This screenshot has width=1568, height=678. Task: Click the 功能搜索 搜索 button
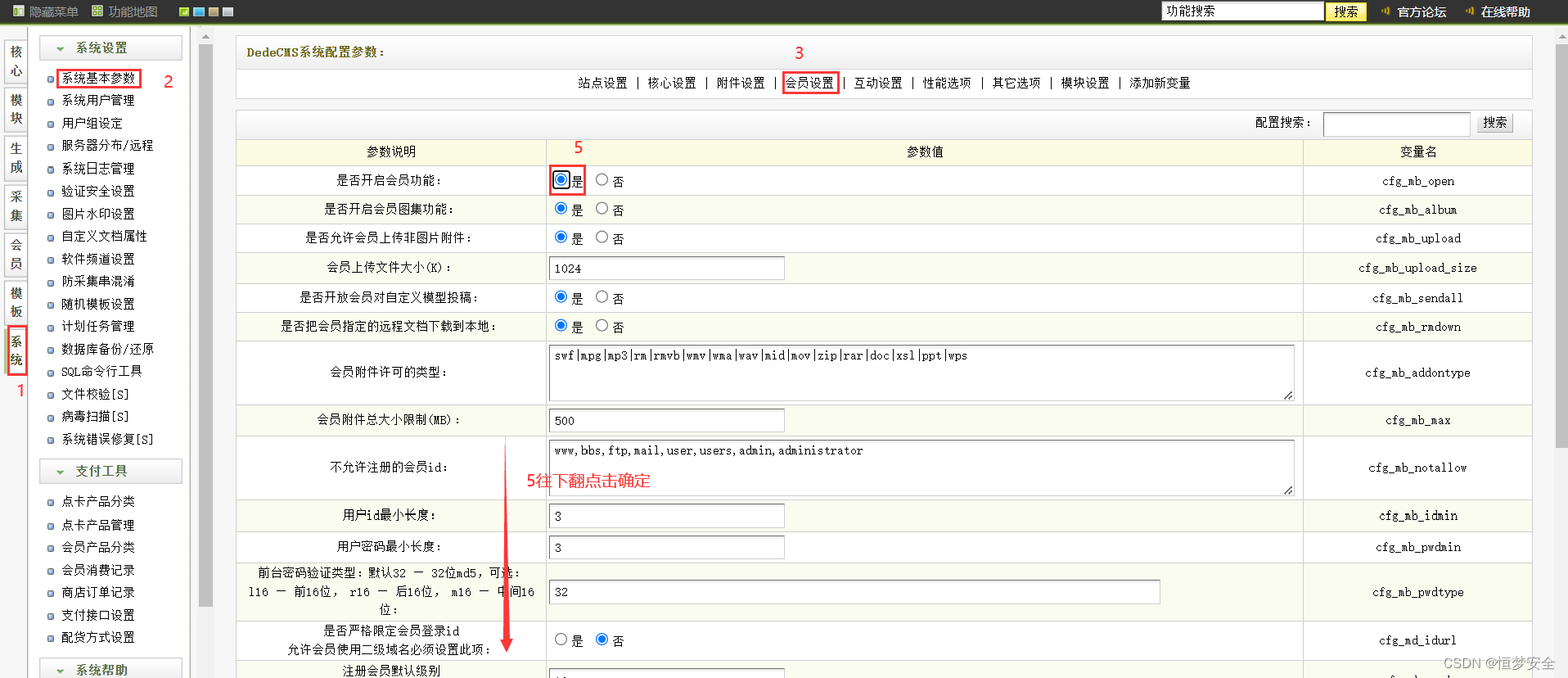click(x=1346, y=11)
